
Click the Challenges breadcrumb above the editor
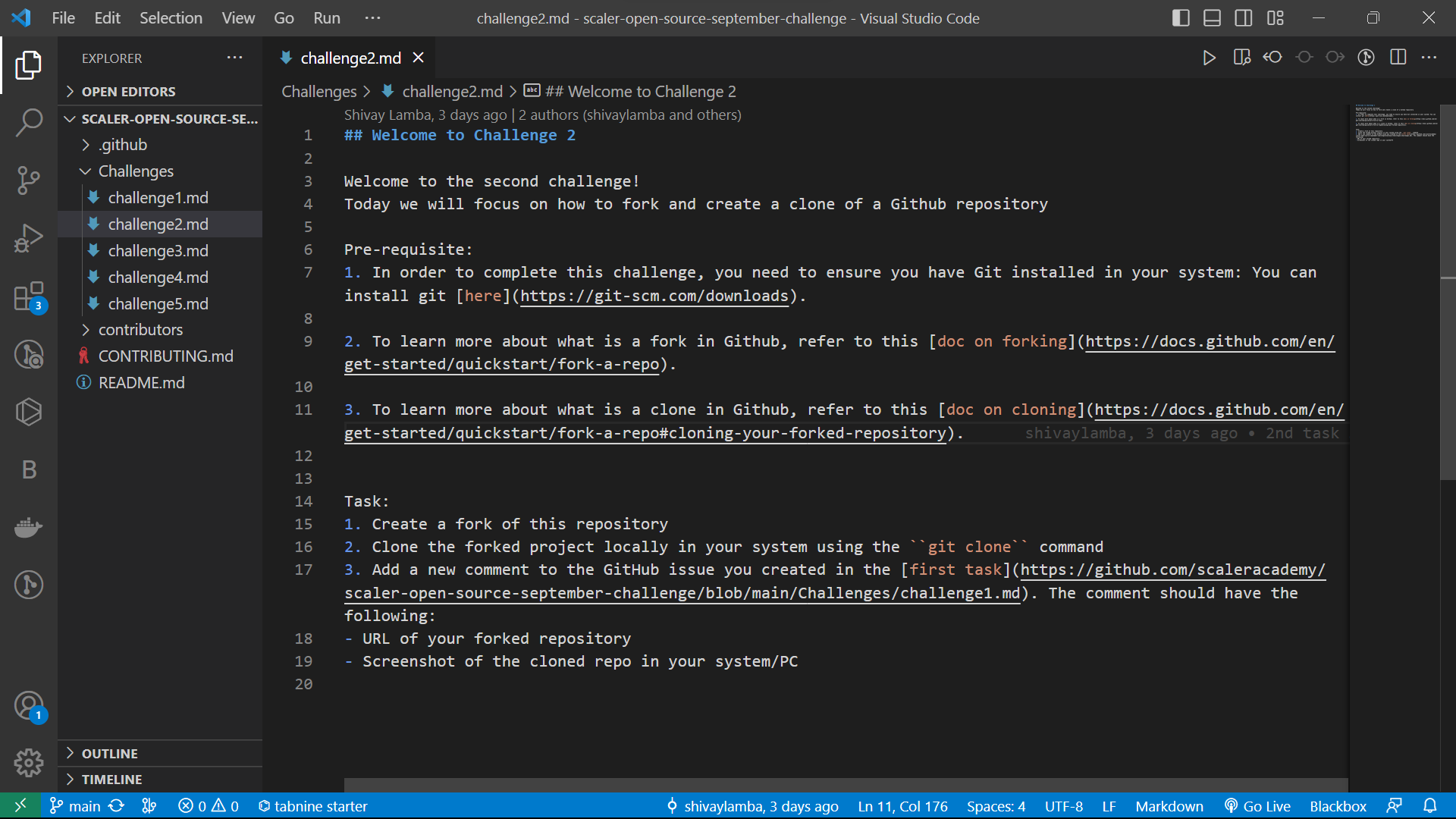tap(318, 91)
